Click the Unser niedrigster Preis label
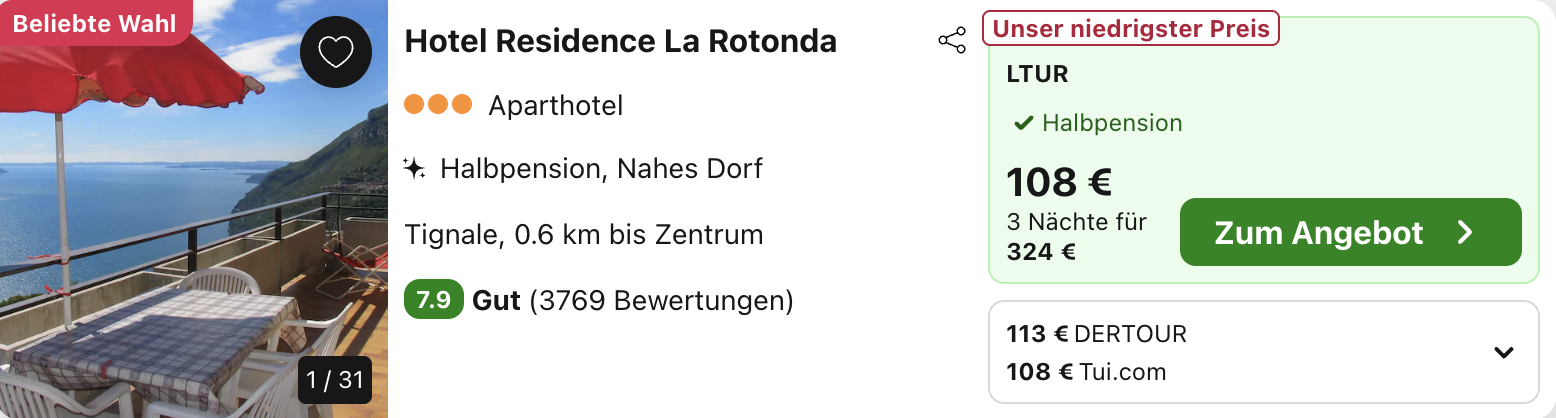The height and width of the screenshot is (418, 1556). 1131,29
